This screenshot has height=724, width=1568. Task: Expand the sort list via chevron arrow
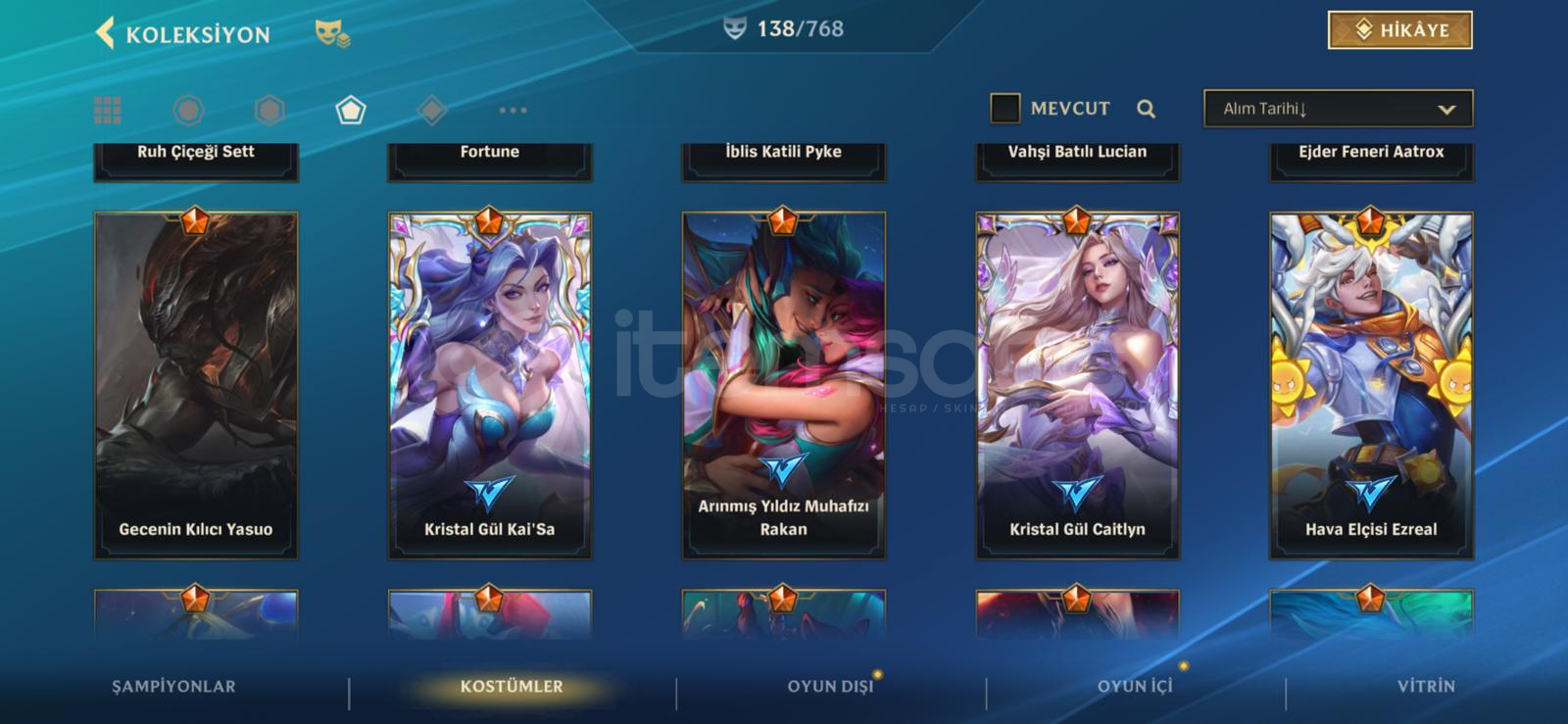tap(1446, 110)
